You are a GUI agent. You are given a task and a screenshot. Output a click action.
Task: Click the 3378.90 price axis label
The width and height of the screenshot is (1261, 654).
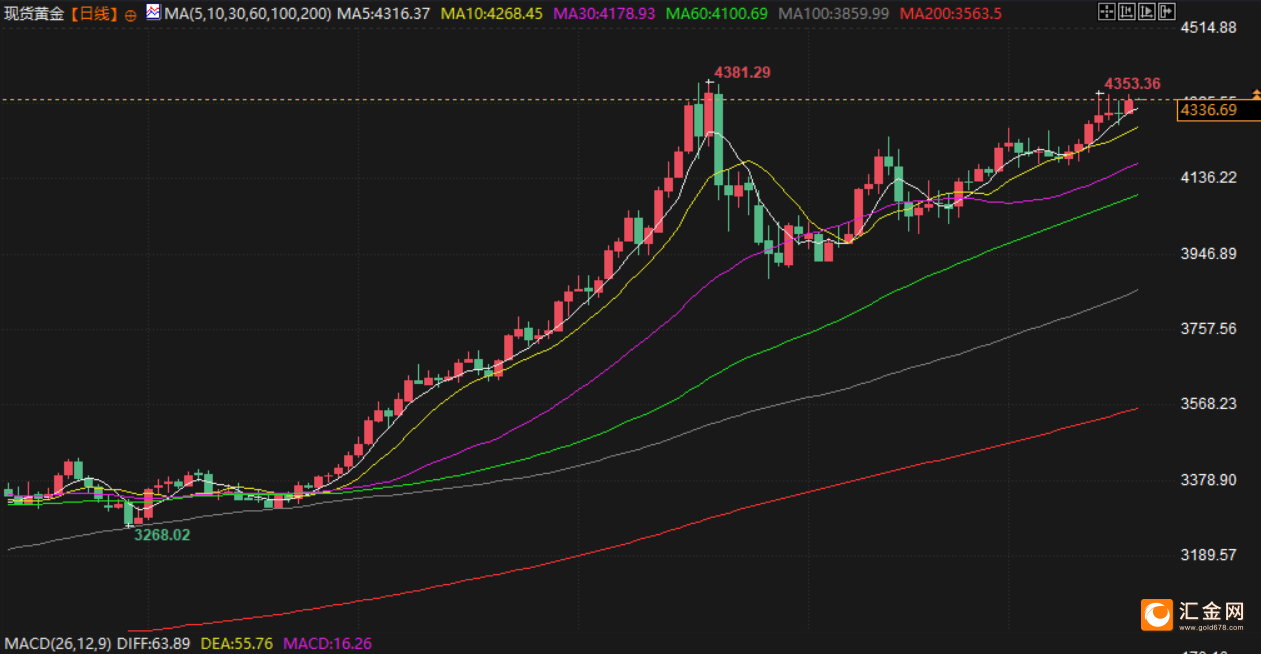[x=1209, y=480]
